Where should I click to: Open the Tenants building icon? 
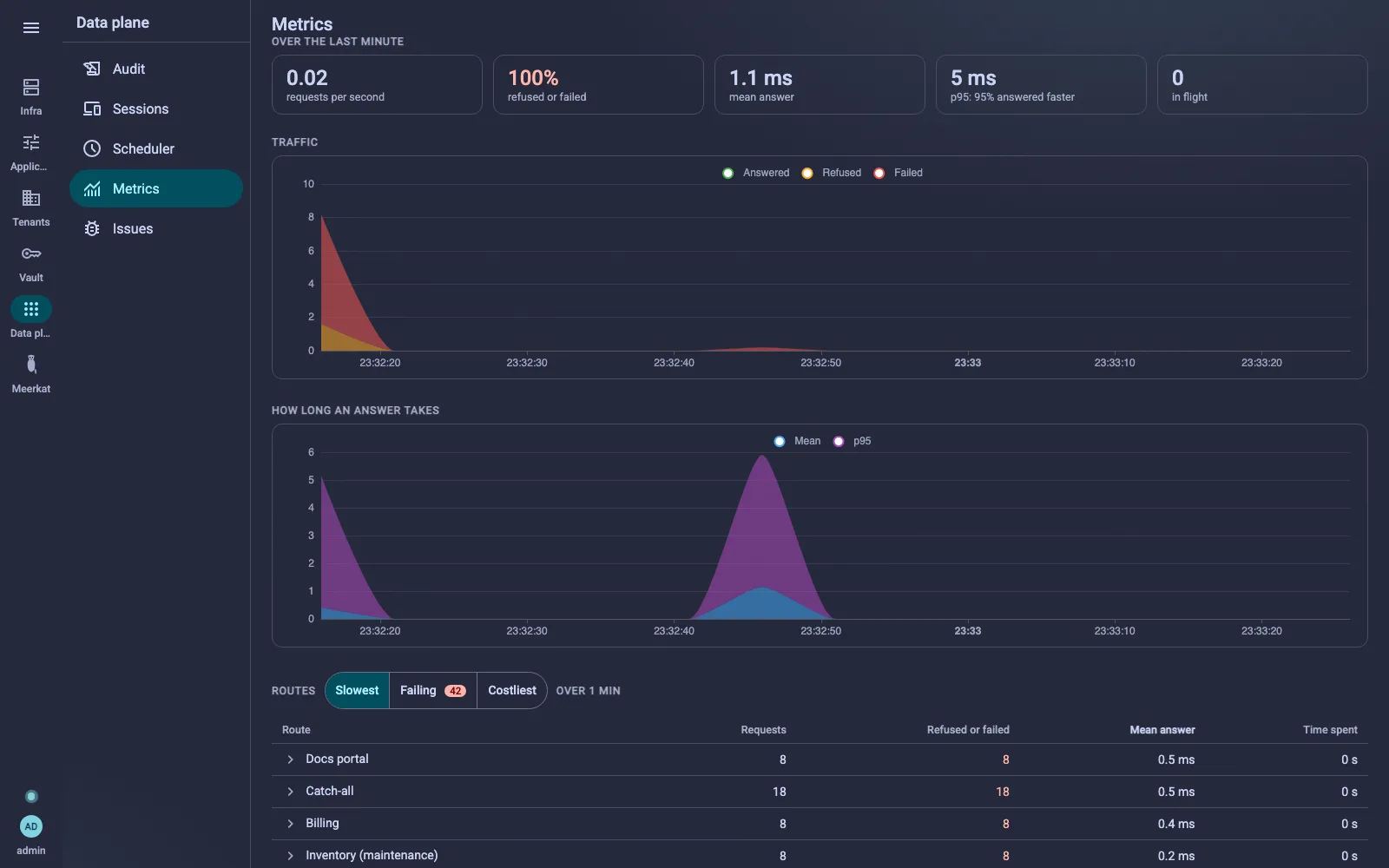pos(31,198)
